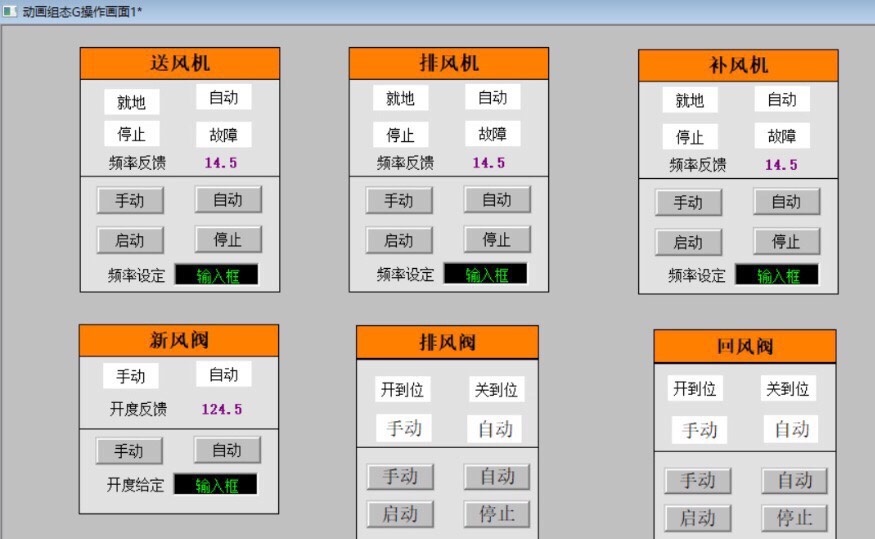Click 开度给定 input box in 新风阀 panel
Screen dimensions: 875x539
click(x=216, y=484)
